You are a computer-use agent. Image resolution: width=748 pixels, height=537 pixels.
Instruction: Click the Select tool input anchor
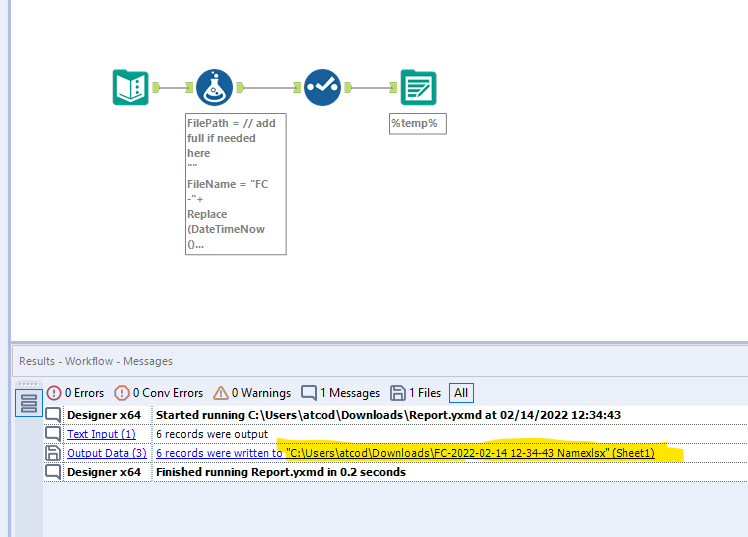coord(297,87)
